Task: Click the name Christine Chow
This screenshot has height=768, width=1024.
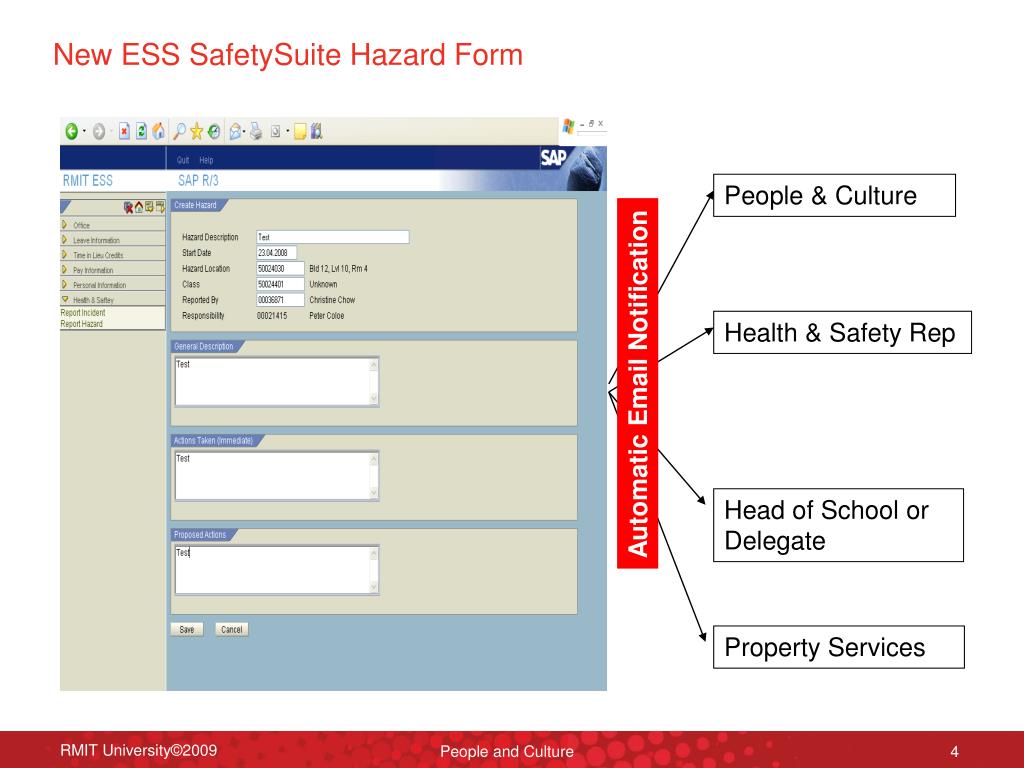Action: pos(332,300)
